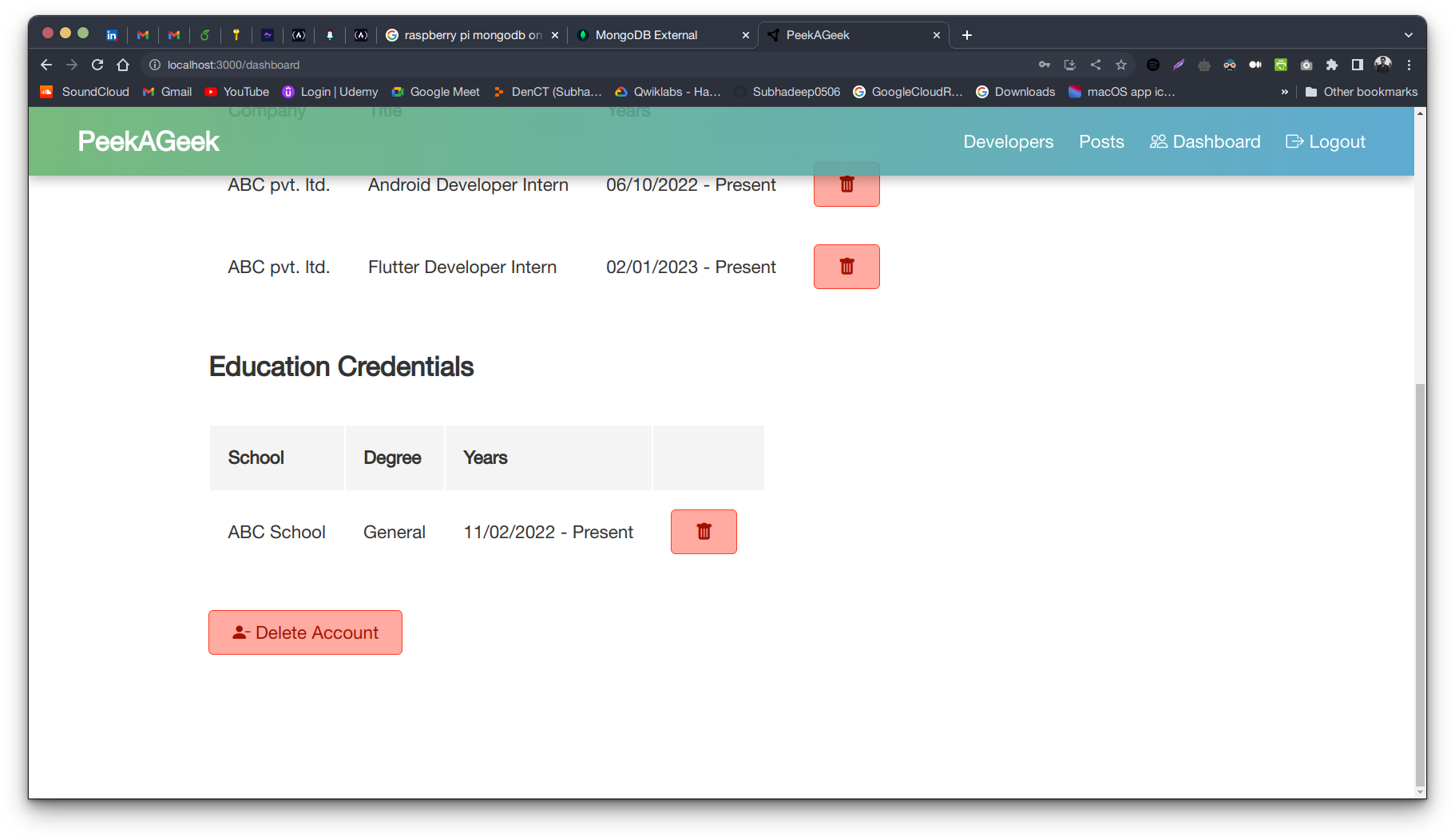Viewport: 1455px width, 840px height.
Task: Open Other bookmarks folder
Action: (1362, 92)
